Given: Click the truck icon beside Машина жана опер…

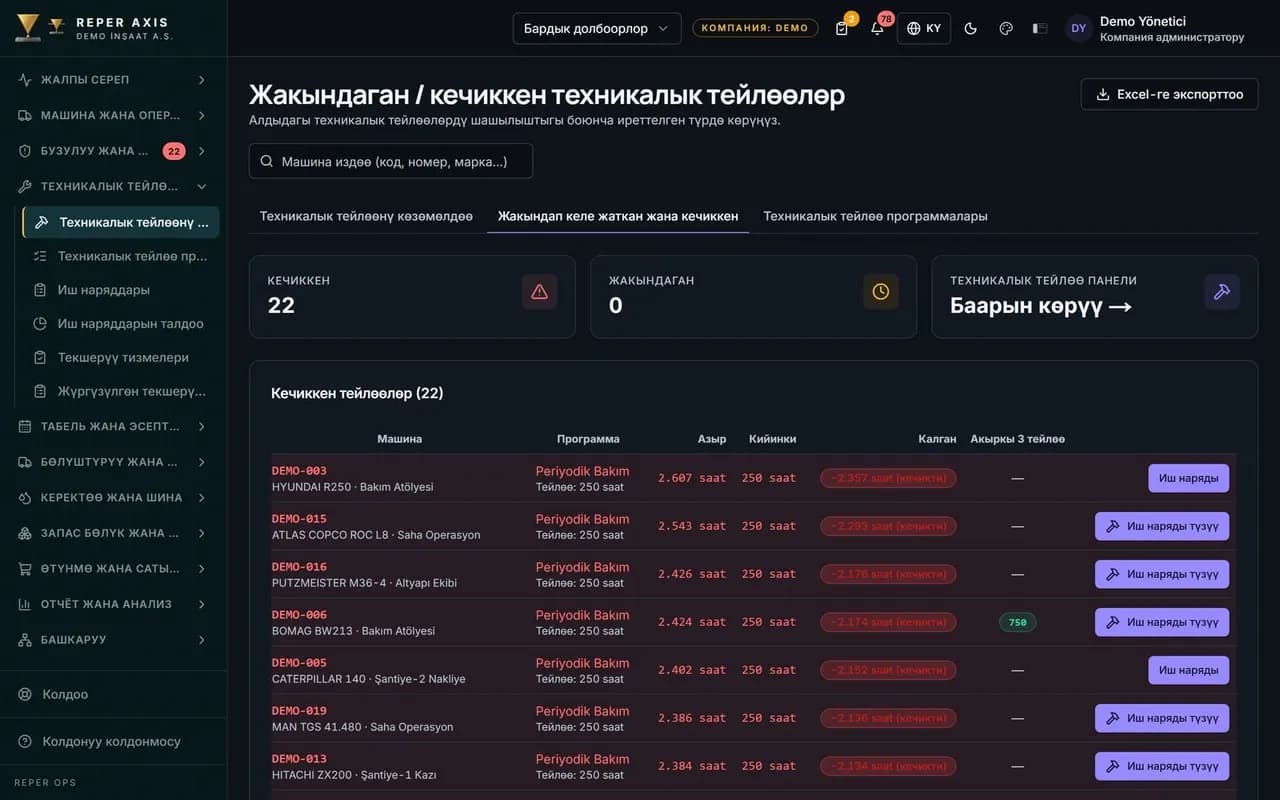Looking at the screenshot, I should click(x=25, y=115).
